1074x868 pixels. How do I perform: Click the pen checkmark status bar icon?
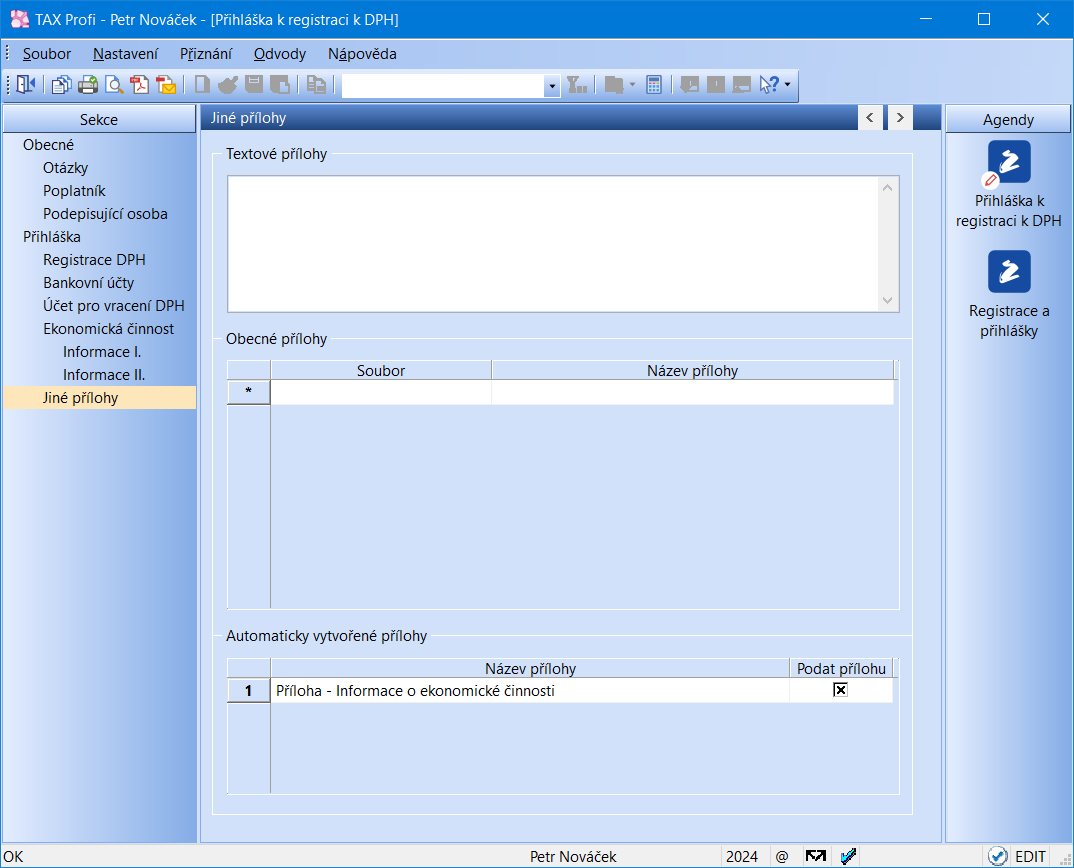click(x=848, y=856)
